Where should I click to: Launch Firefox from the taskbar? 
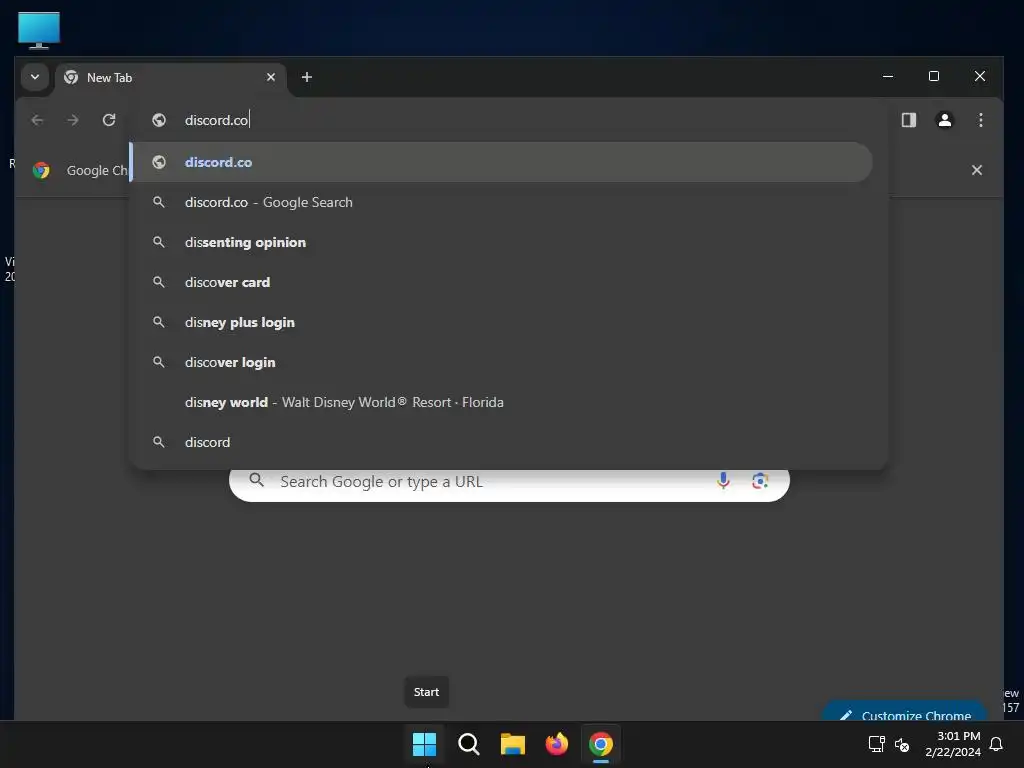(x=556, y=744)
